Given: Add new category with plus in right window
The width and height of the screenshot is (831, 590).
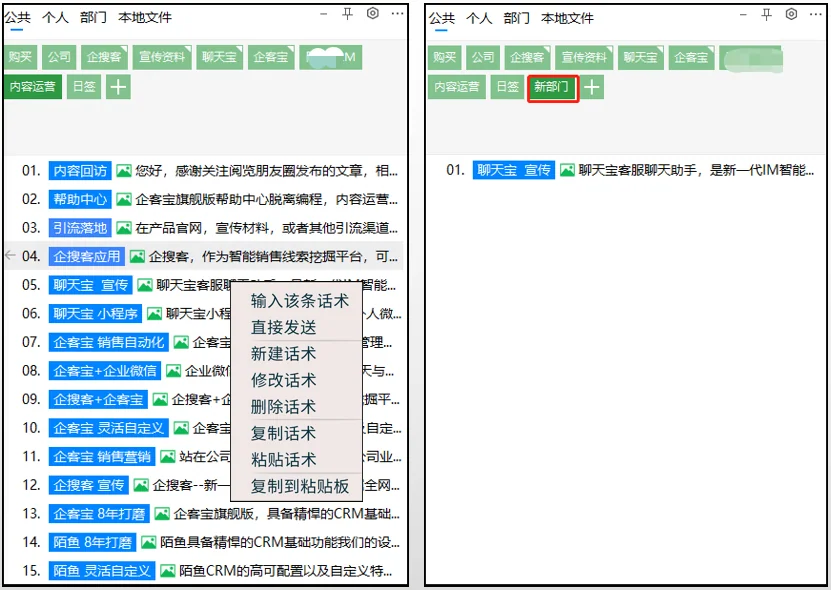Looking at the screenshot, I should click(x=591, y=87).
